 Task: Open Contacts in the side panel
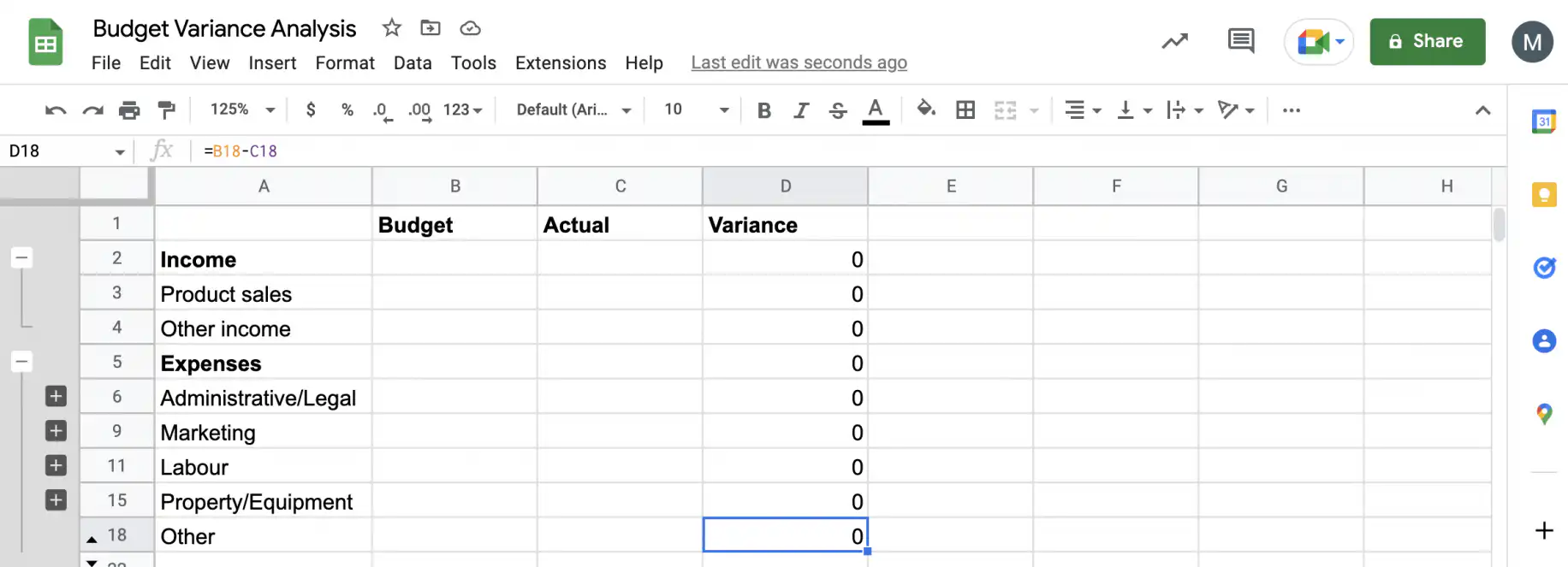pos(1544,341)
